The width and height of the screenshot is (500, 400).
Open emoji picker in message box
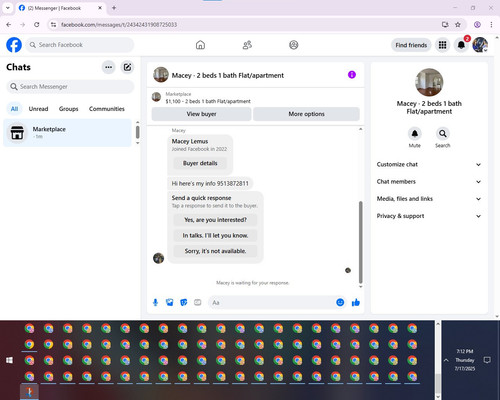340,302
